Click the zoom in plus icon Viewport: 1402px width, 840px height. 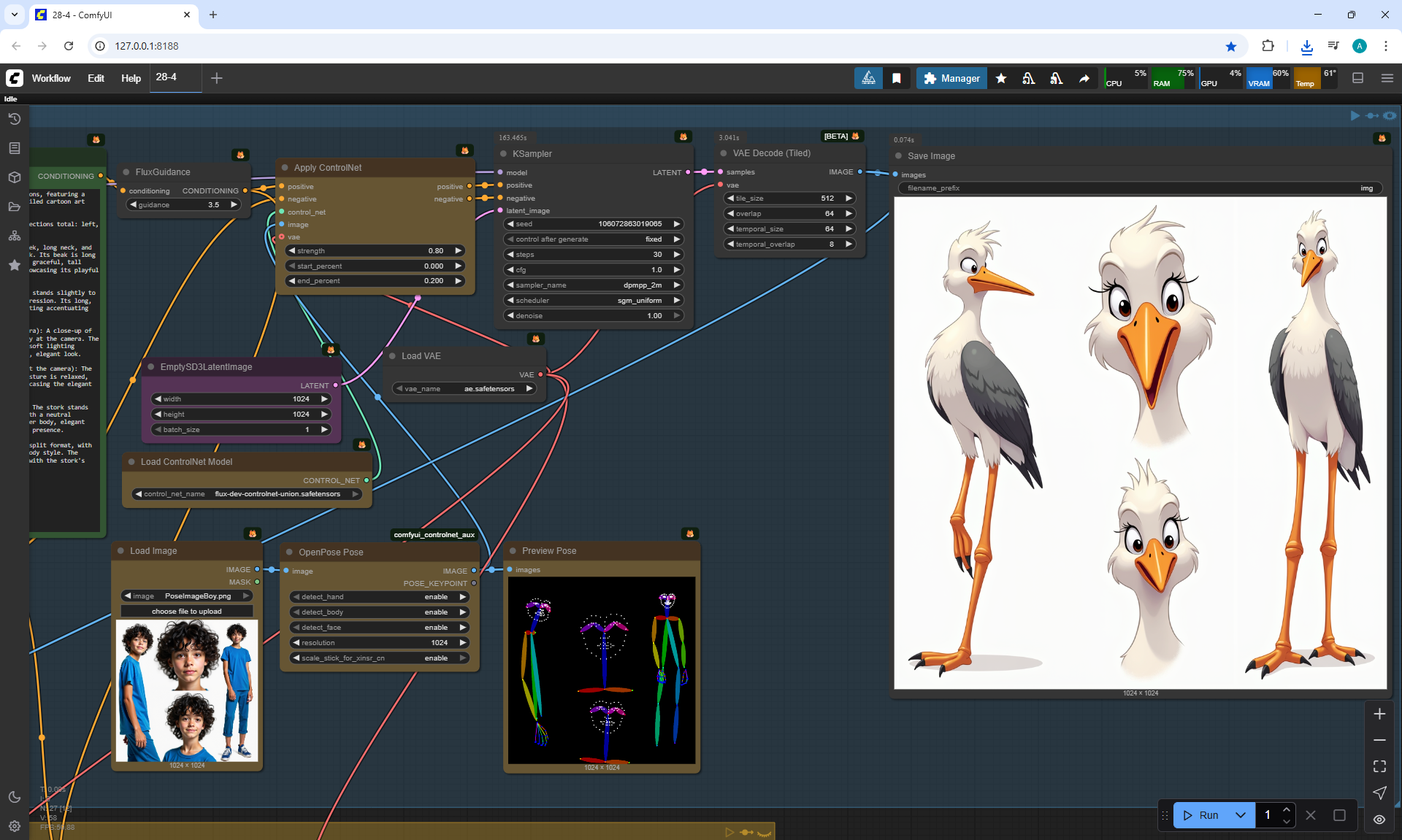[1379, 714]
